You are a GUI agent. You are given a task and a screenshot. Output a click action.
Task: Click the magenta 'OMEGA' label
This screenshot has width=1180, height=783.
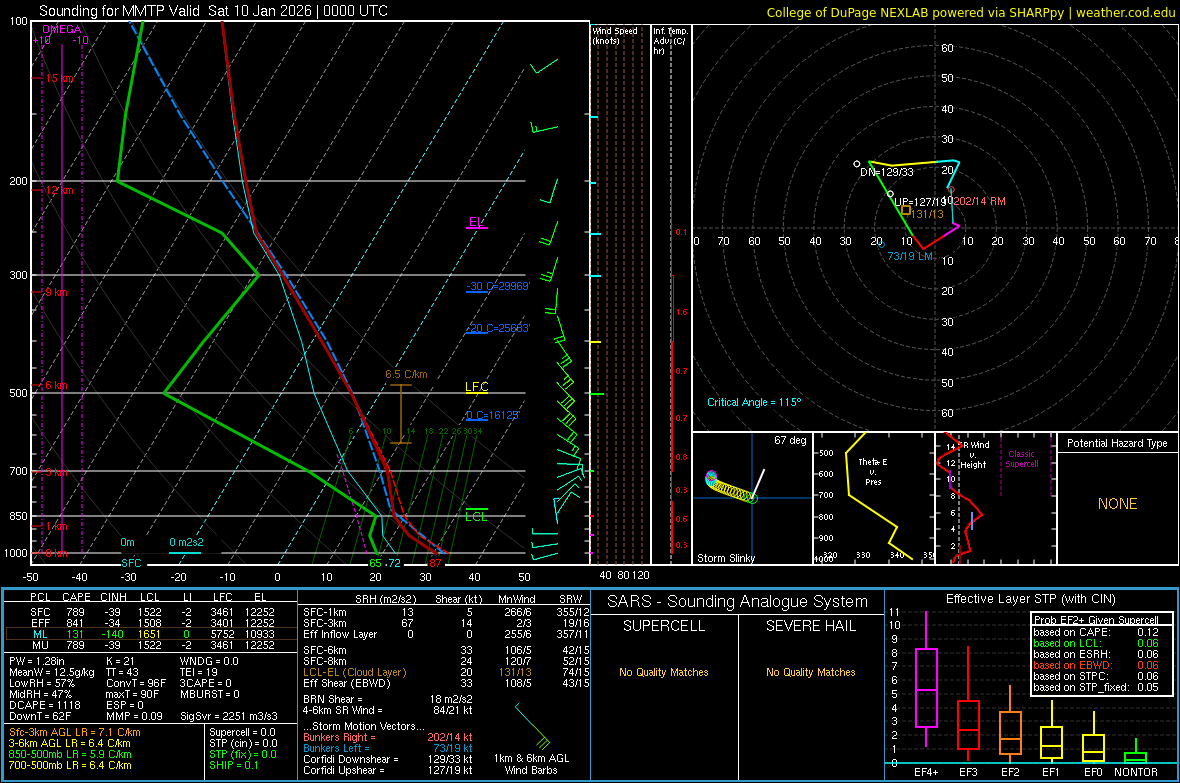pyautogui.click(x=62, y=29)
